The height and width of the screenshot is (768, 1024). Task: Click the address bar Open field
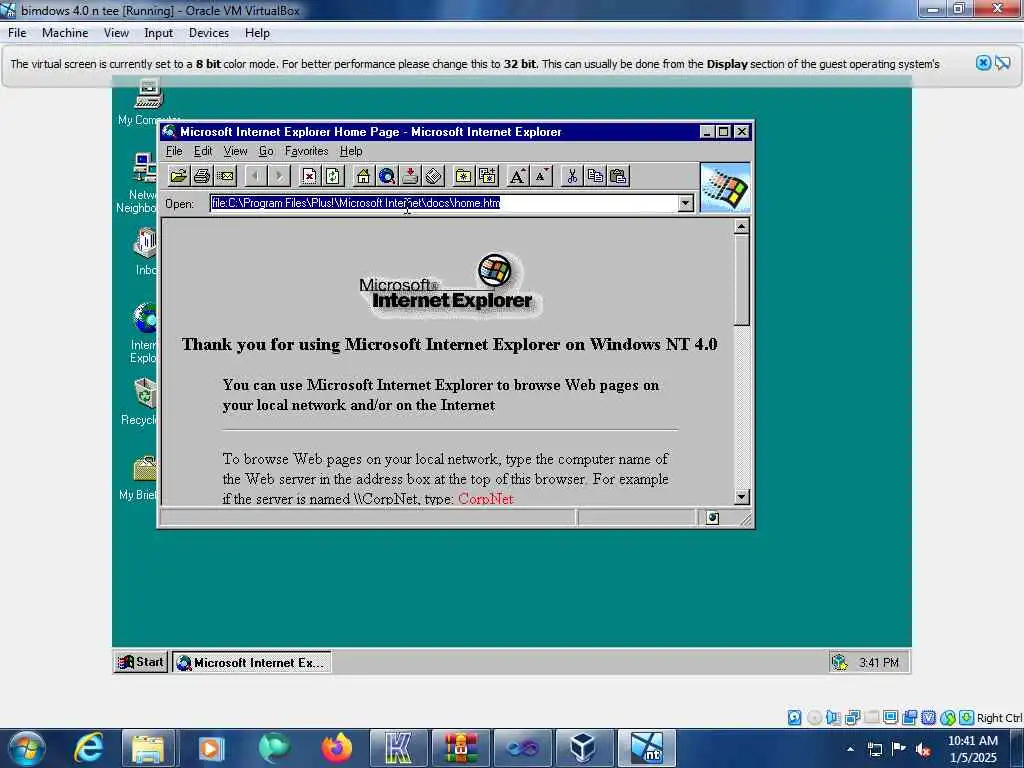[444, 203]
